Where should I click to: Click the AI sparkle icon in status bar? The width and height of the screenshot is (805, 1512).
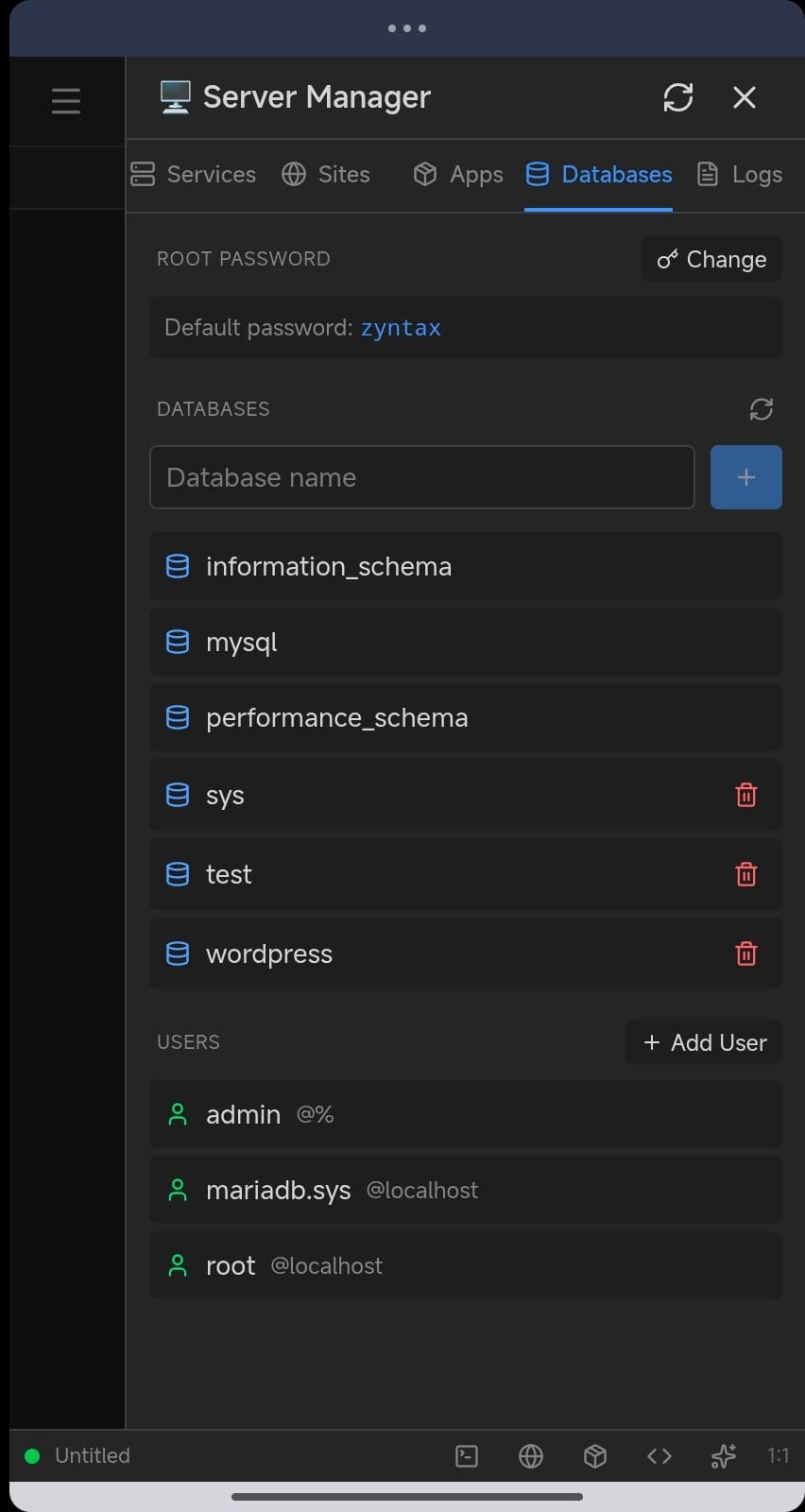723,1456
